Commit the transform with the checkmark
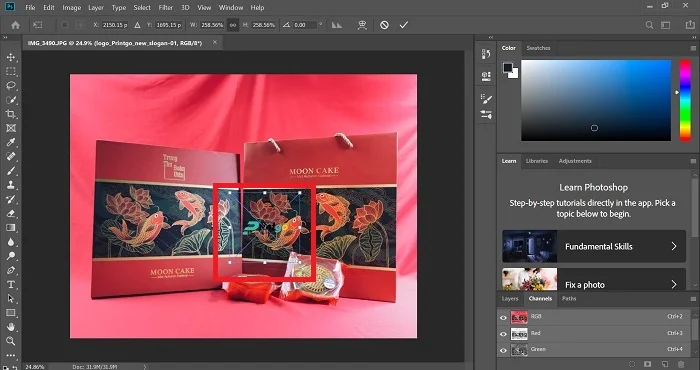700x370 pixels. pyautogui.click(x=404, y=25)
